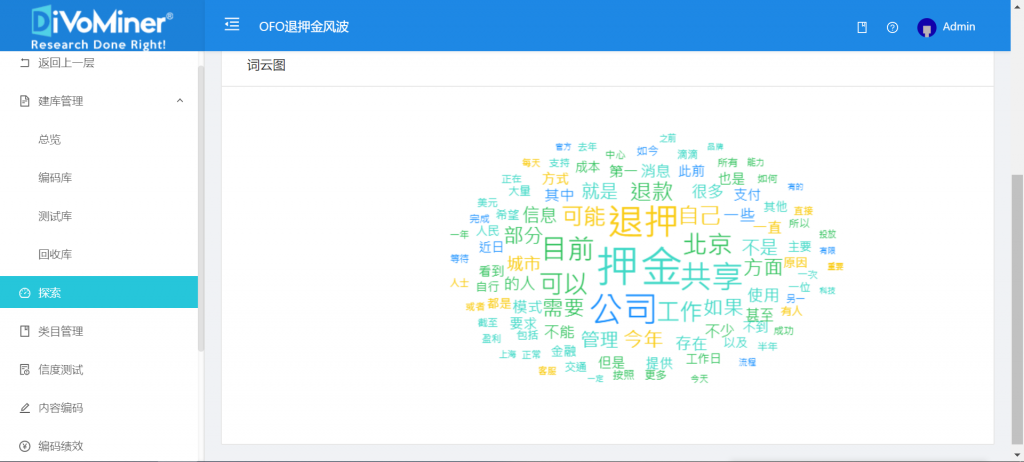1024x462 pixels.
Task: Open the document icon in header
Action: (x=862, y=27)
